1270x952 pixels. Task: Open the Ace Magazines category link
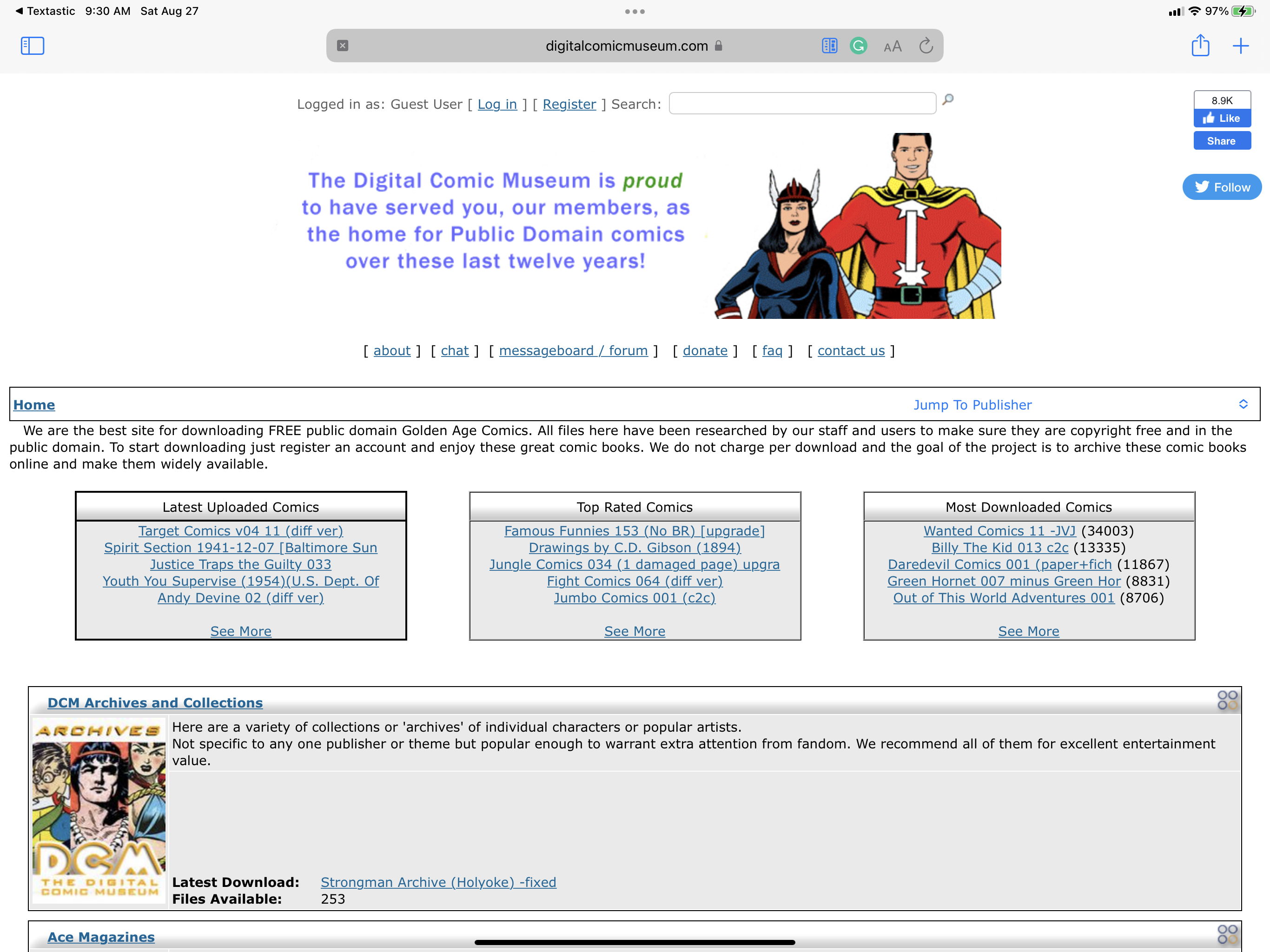(x=101, y=937)
